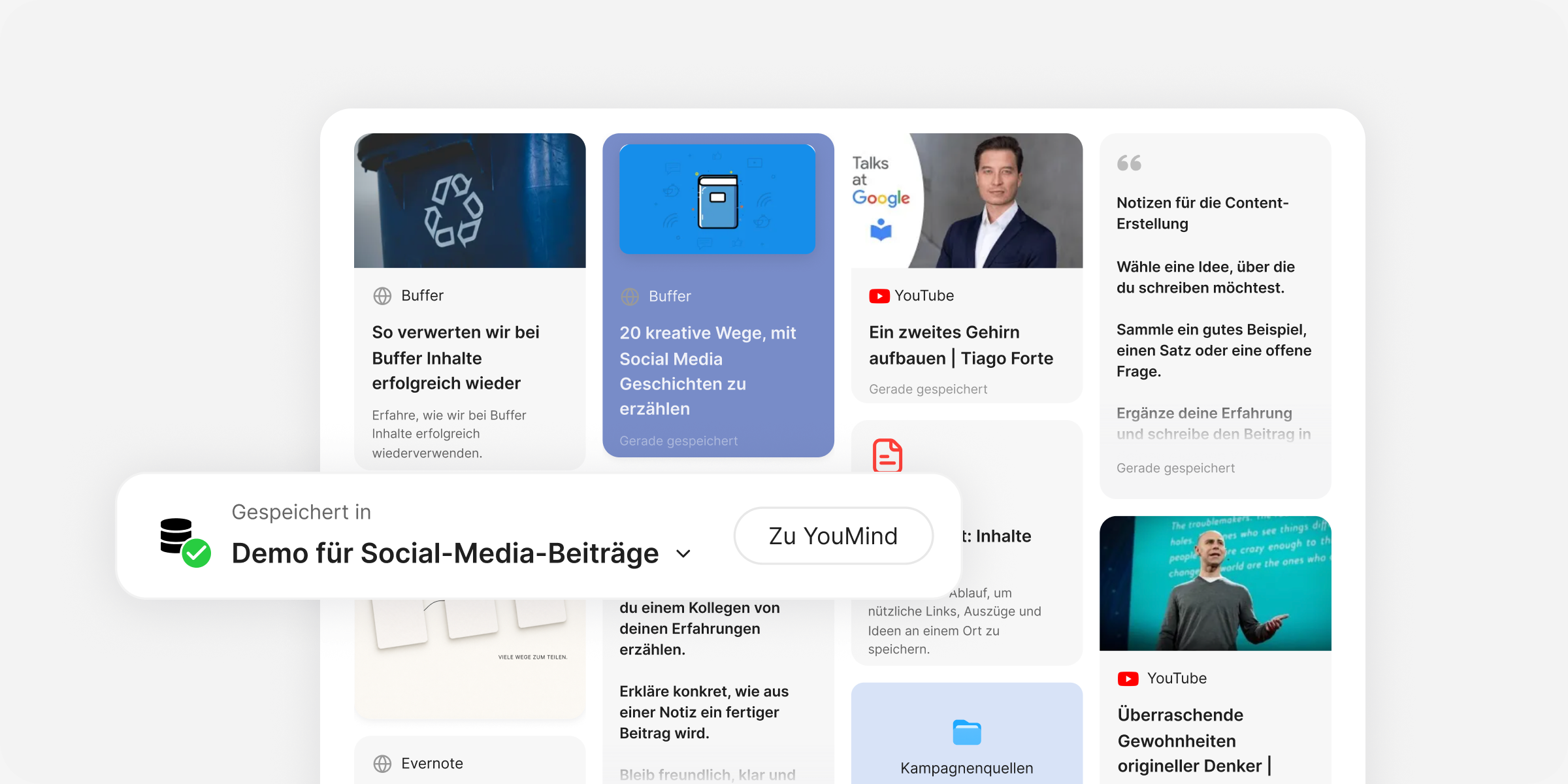Open Talks at Google video thumbnail
The height and width of the screenshot is (784, 1568).
point(967,201)
